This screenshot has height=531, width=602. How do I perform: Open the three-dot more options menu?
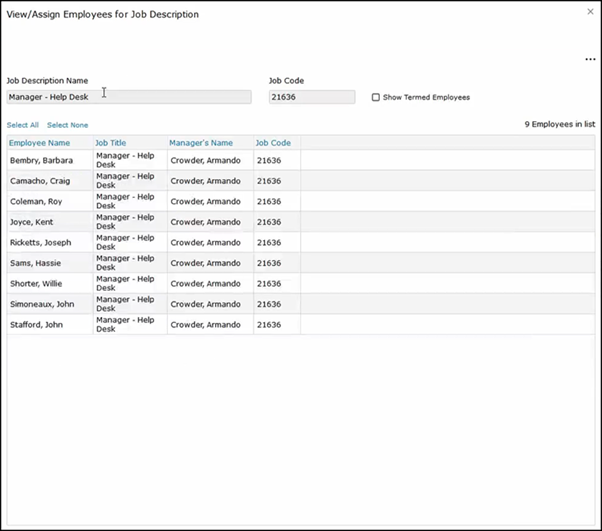click(590, 60)
